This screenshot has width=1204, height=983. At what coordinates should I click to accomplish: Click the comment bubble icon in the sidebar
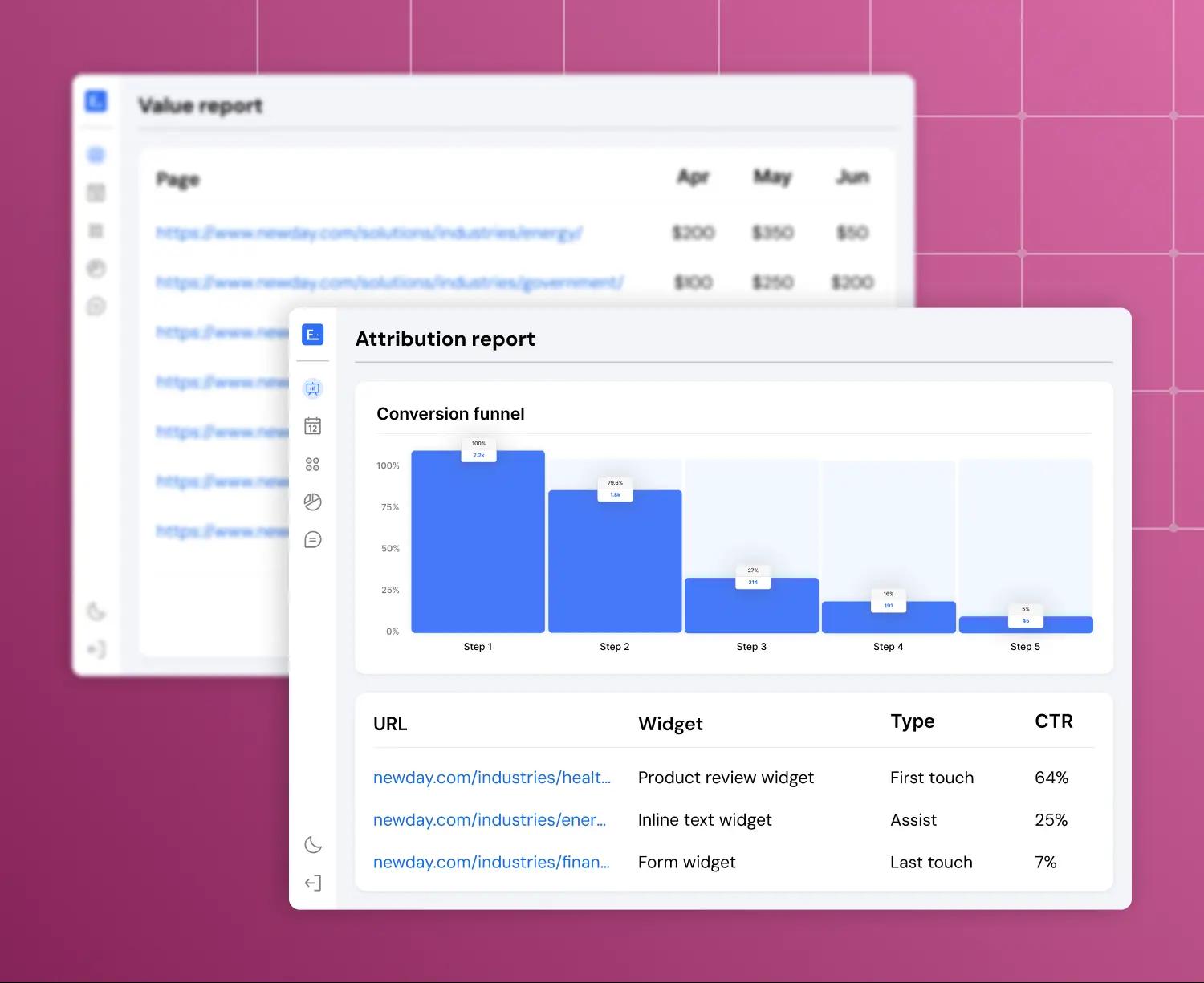click(x=313, y=539)
